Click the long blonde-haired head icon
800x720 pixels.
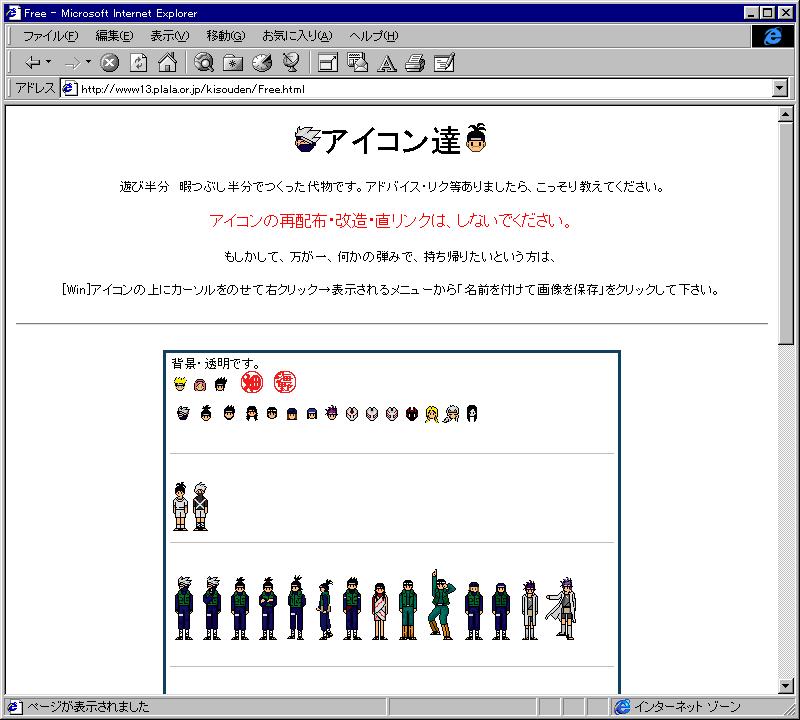point(432,414)
